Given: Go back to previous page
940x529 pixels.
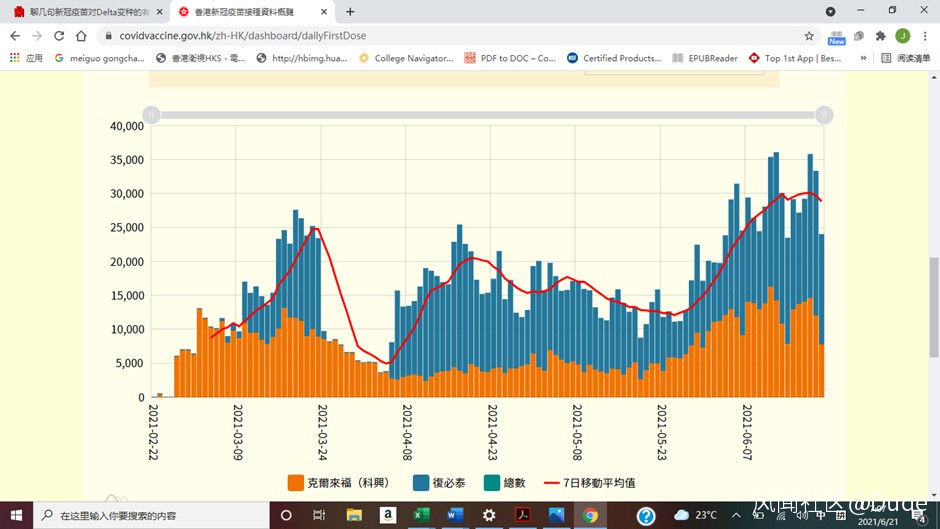Looking at the screenshot, I should [x=14, y=36].
